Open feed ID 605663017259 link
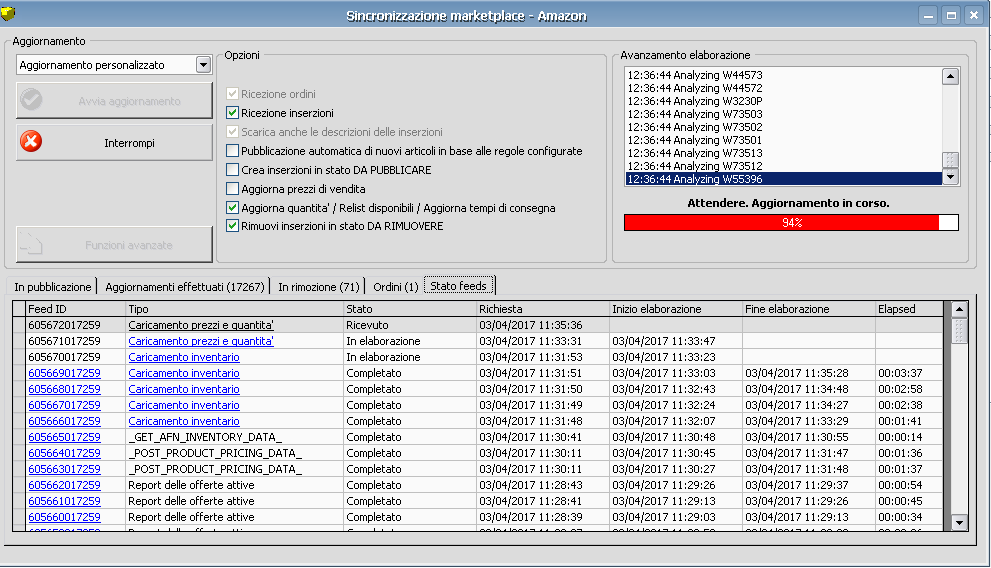991x568 pixels. point(64,469)
